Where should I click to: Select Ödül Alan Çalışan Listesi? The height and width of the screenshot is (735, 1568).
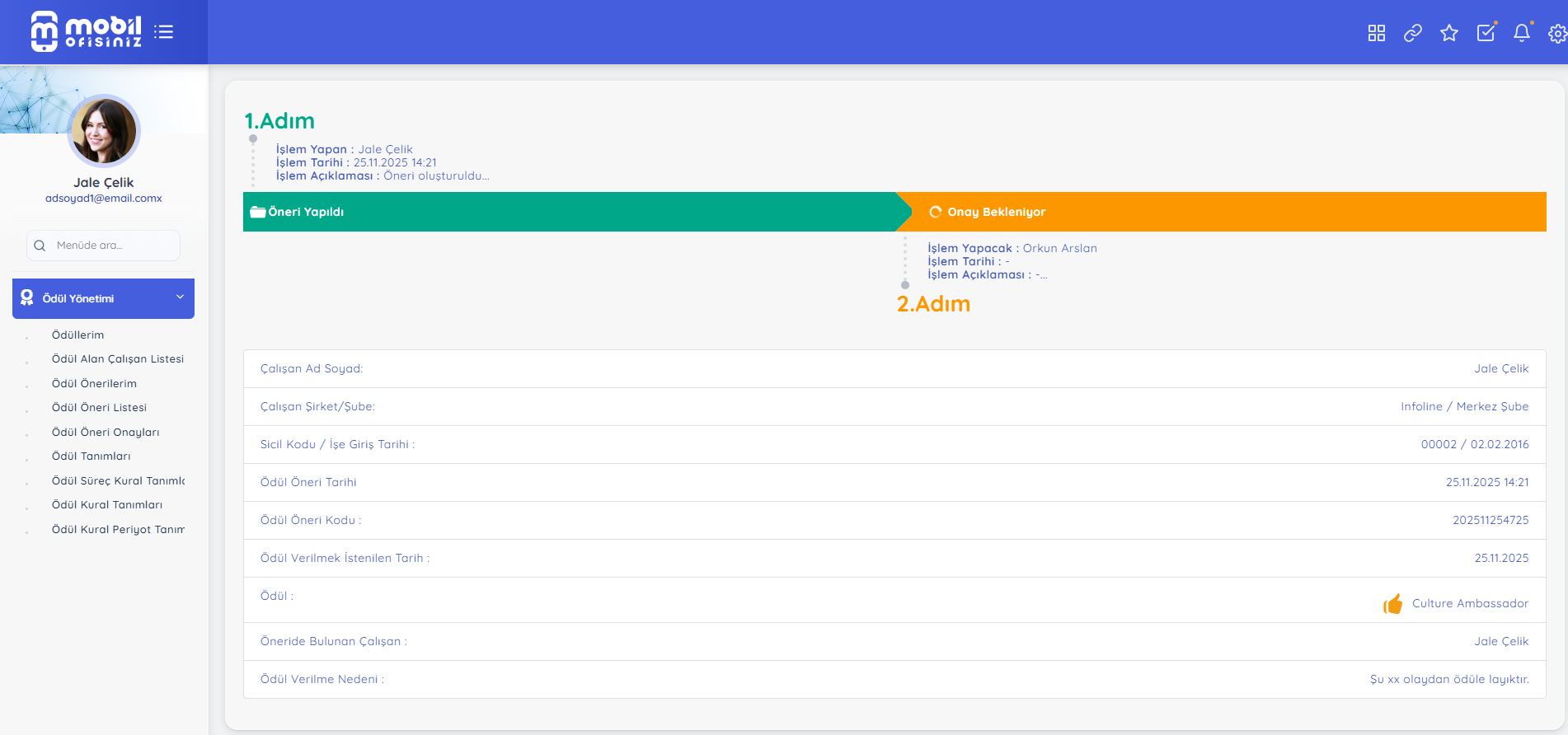[x=117, y=358]
